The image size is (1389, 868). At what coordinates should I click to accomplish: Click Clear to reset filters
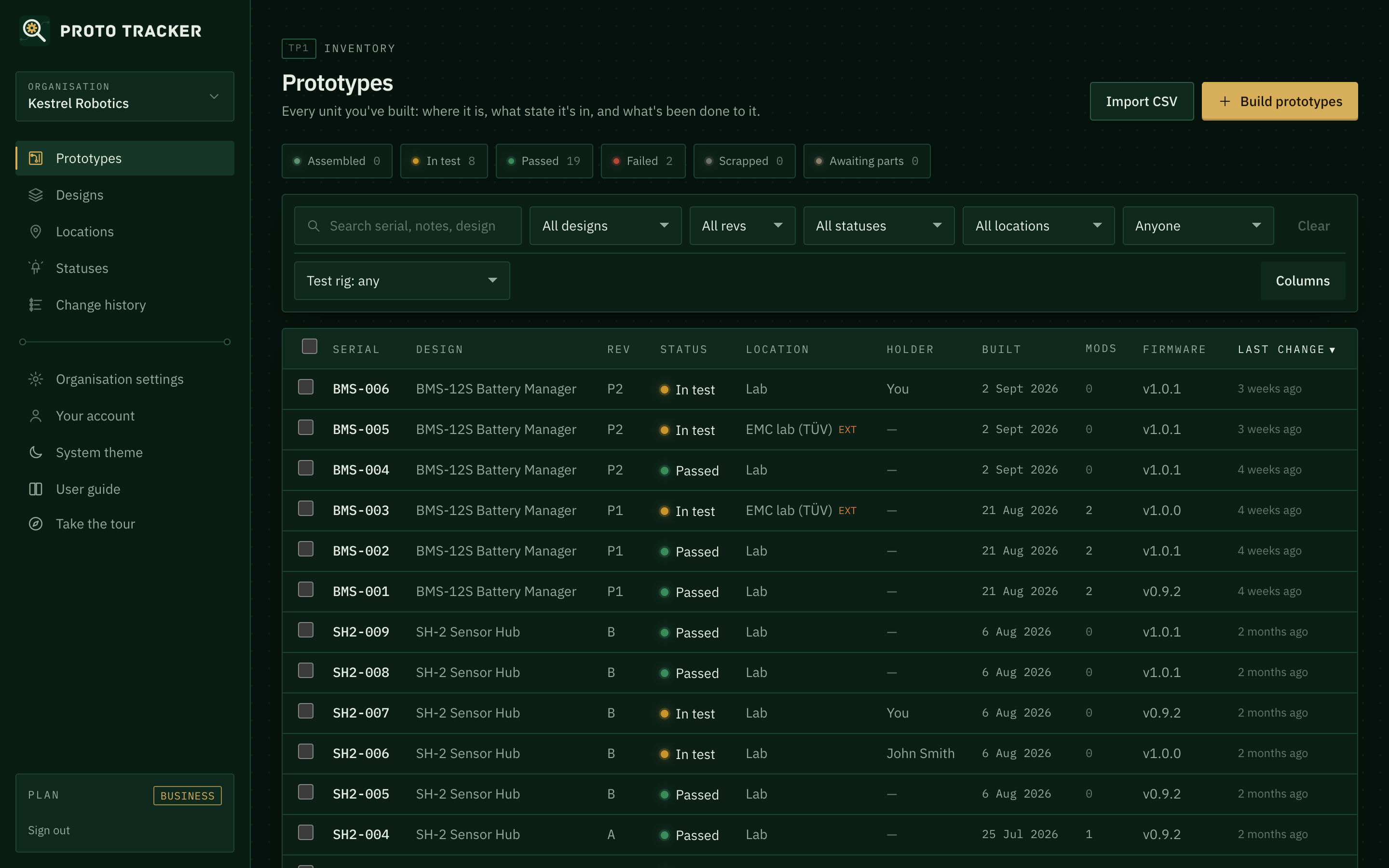tap(1313, 226)
